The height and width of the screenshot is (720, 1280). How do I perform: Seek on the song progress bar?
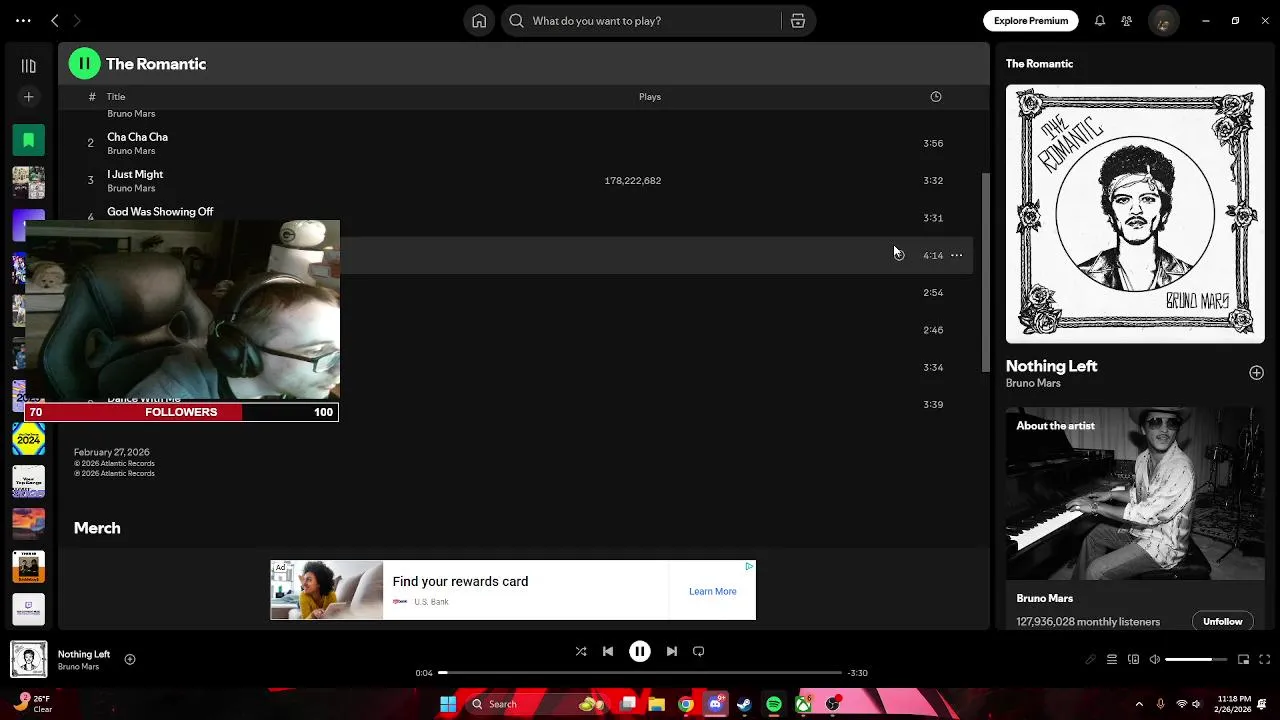coord(640,673)
